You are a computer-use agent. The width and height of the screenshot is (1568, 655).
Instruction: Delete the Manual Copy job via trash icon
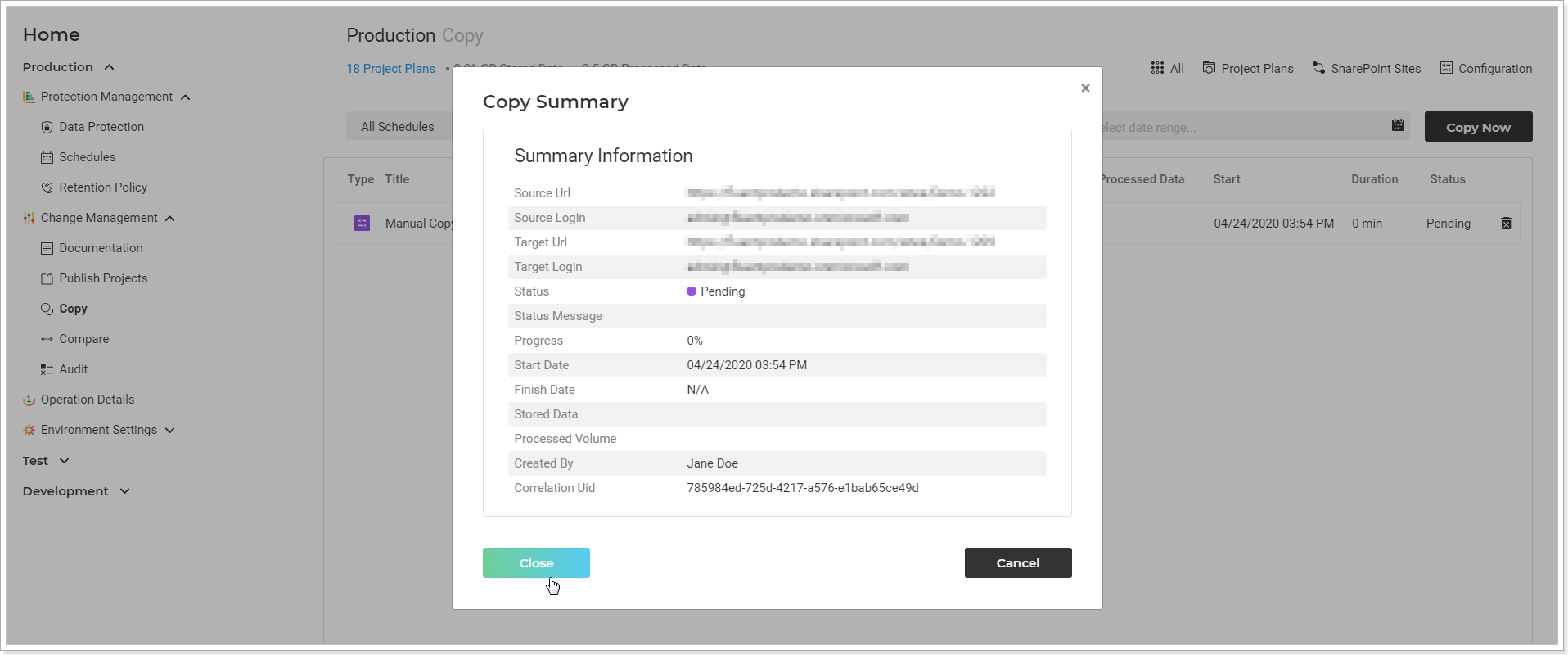1506,224
